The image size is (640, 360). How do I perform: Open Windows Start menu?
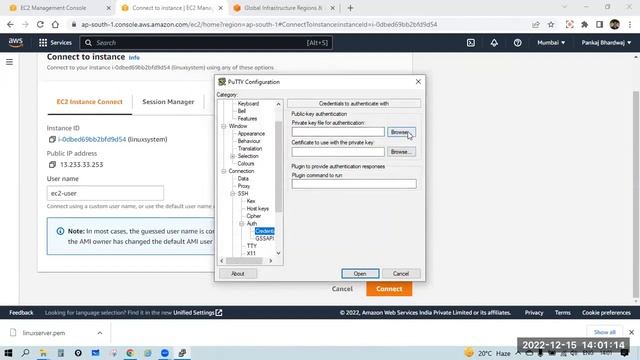tap(8, 353)
